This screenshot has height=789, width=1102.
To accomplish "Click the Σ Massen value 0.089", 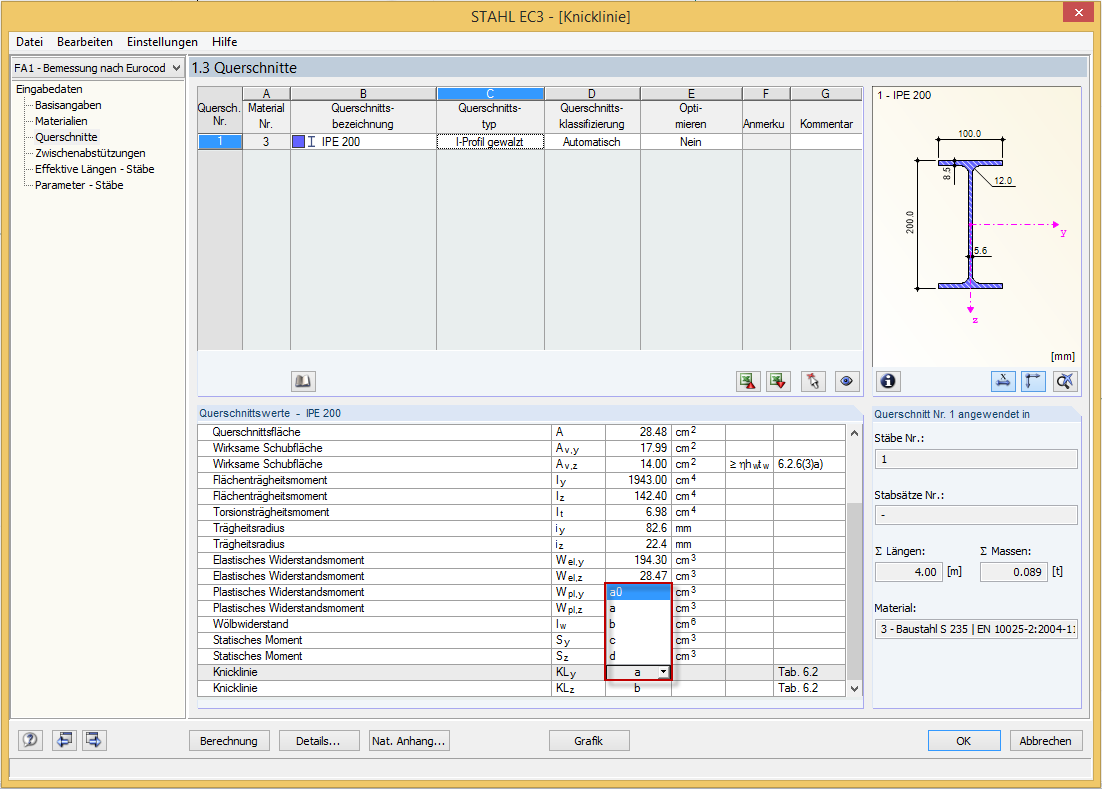I will (x=1013, y=572).
